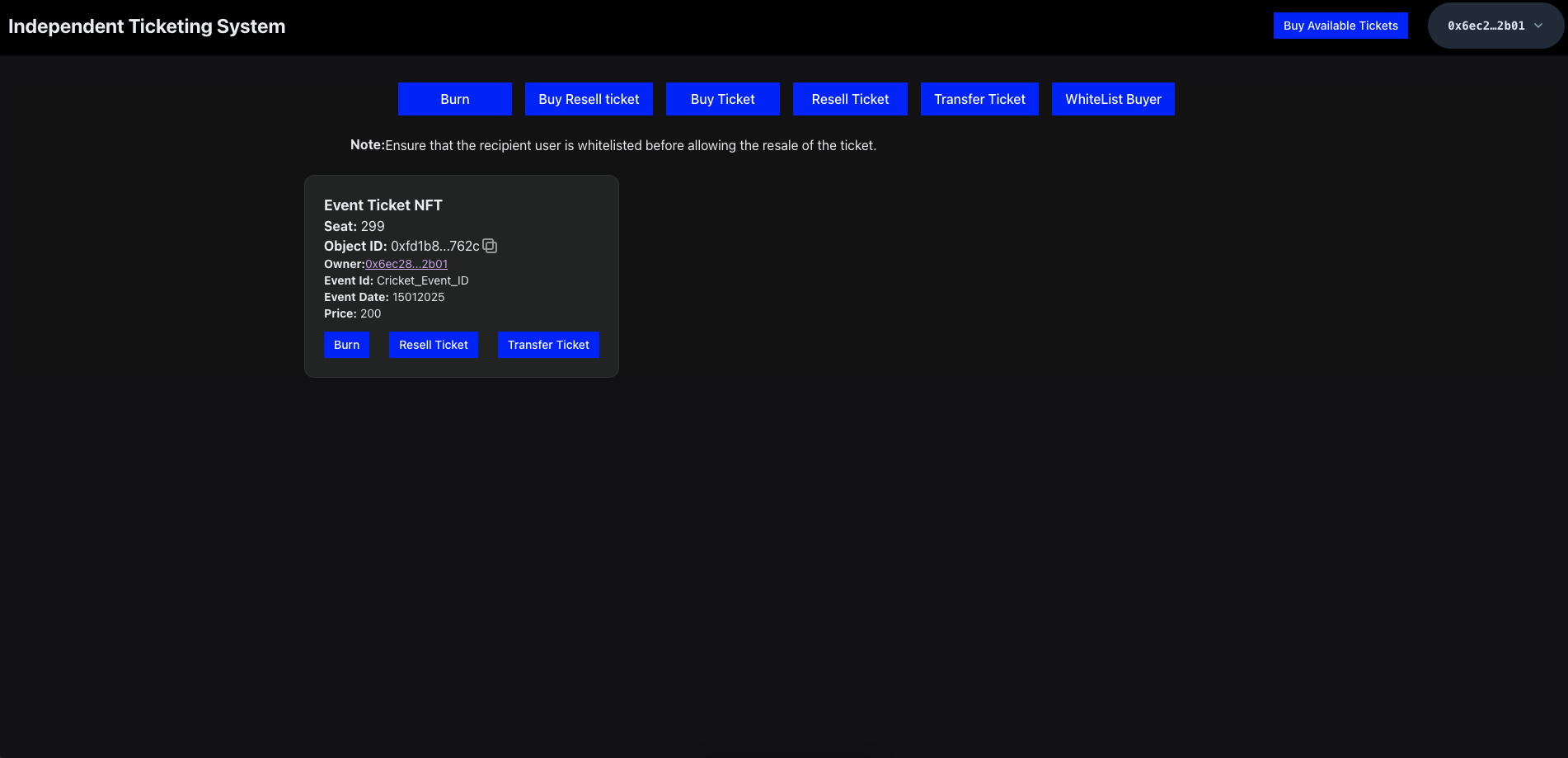Screen dimensions: 1568x758
Task: Open the wallet account dropdown 0x6ec2…2b01
Action: pos(1495,25)
